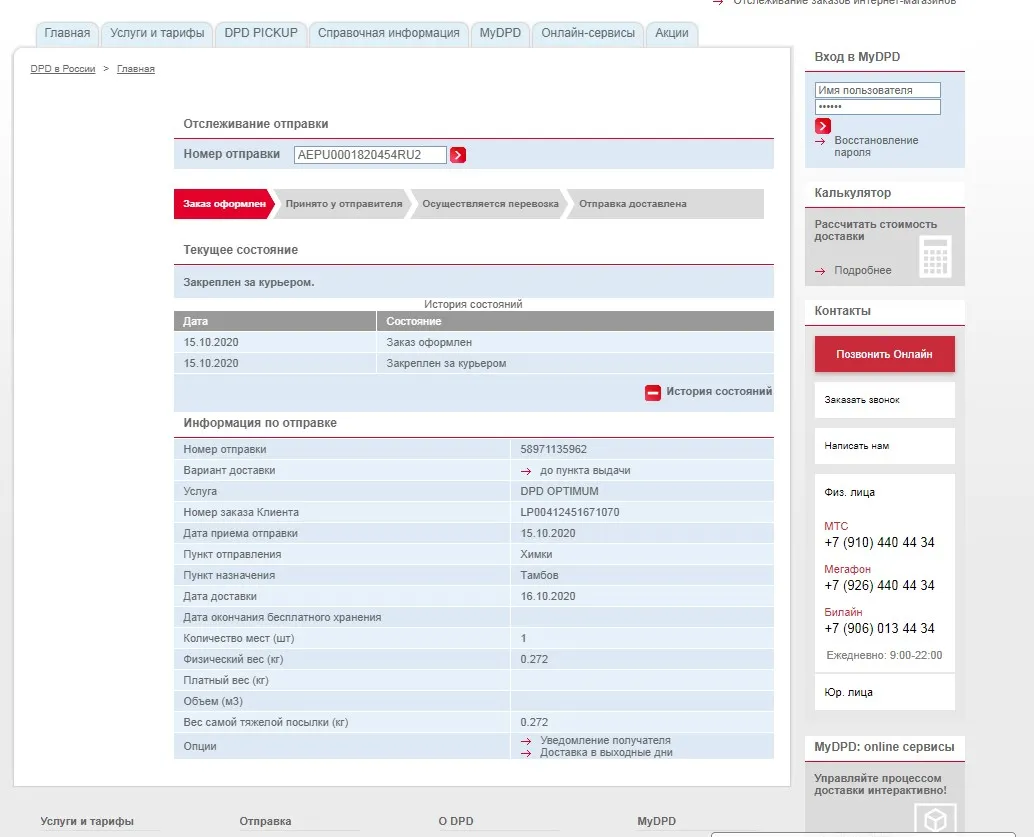Viewport: 1034px width, 837px height.
Task: Click footer heading О DPD
Action: [456, 821]
